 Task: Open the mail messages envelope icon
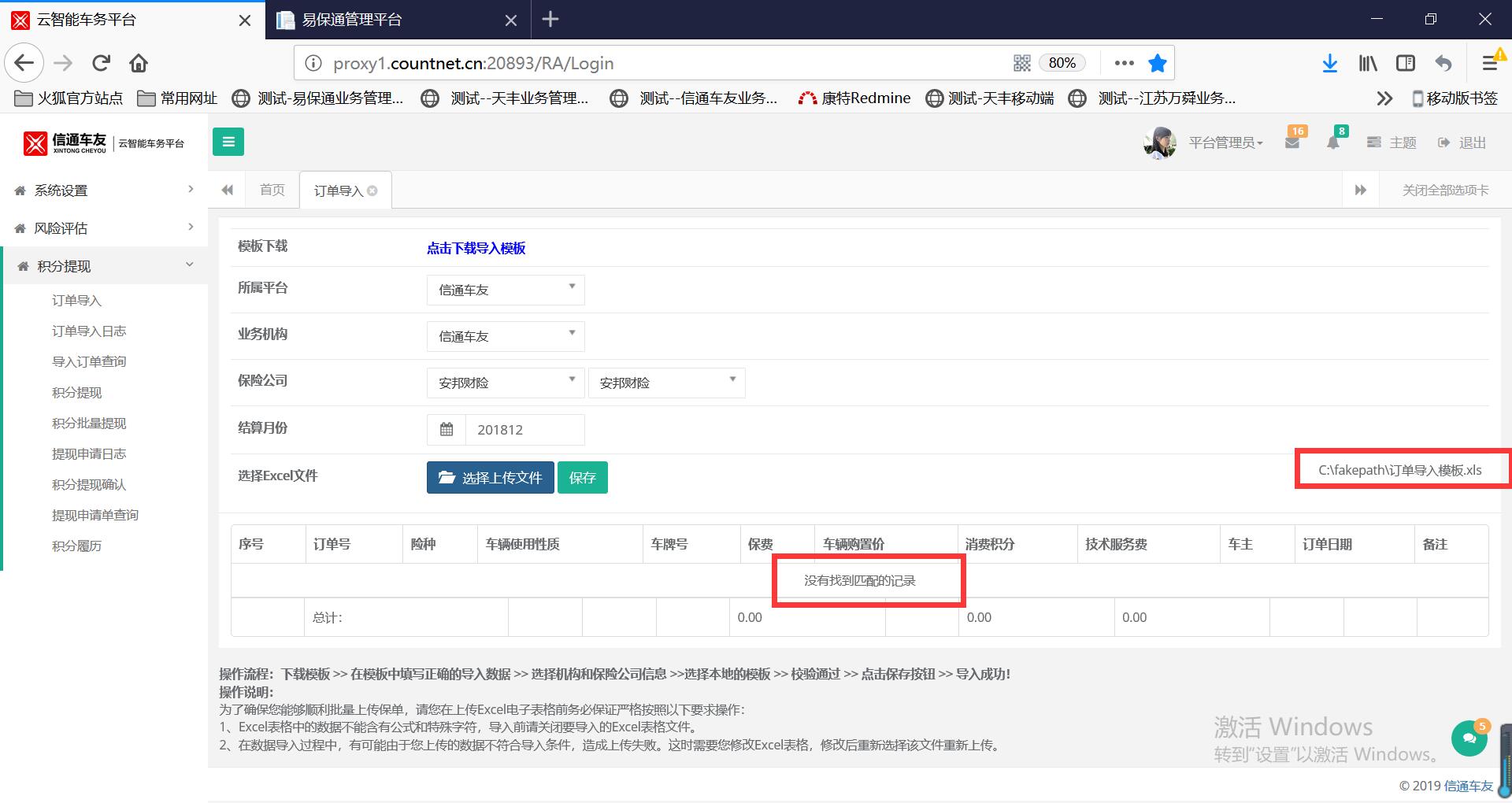click(1292, 143)
